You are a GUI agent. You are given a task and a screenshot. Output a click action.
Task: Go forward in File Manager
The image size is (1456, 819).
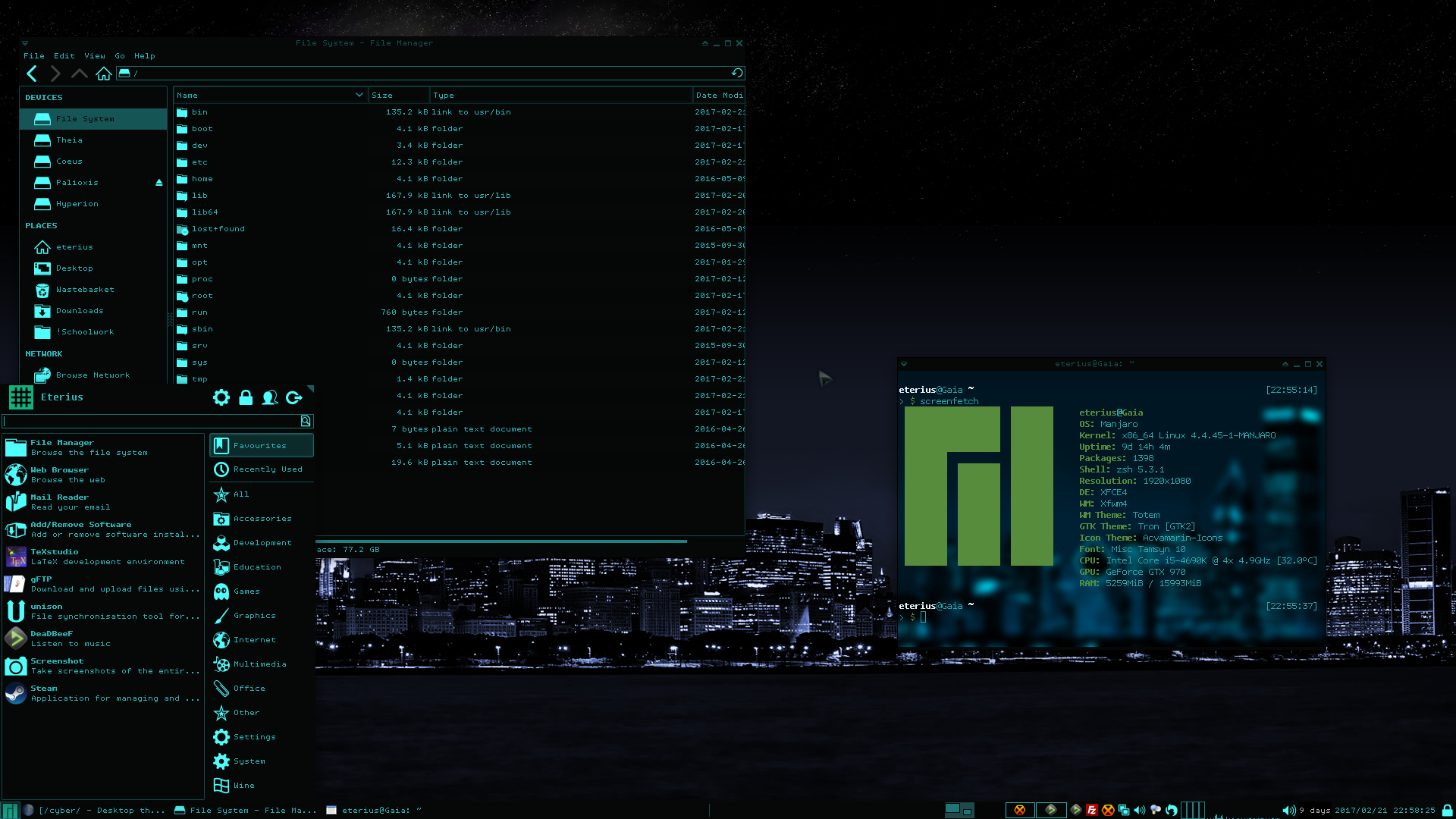(x=55, y=74)
